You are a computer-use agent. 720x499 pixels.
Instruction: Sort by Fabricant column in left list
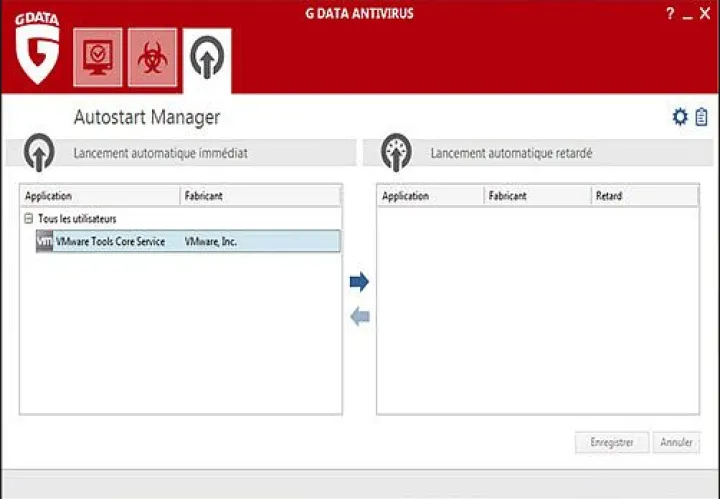tap(260, 196)
